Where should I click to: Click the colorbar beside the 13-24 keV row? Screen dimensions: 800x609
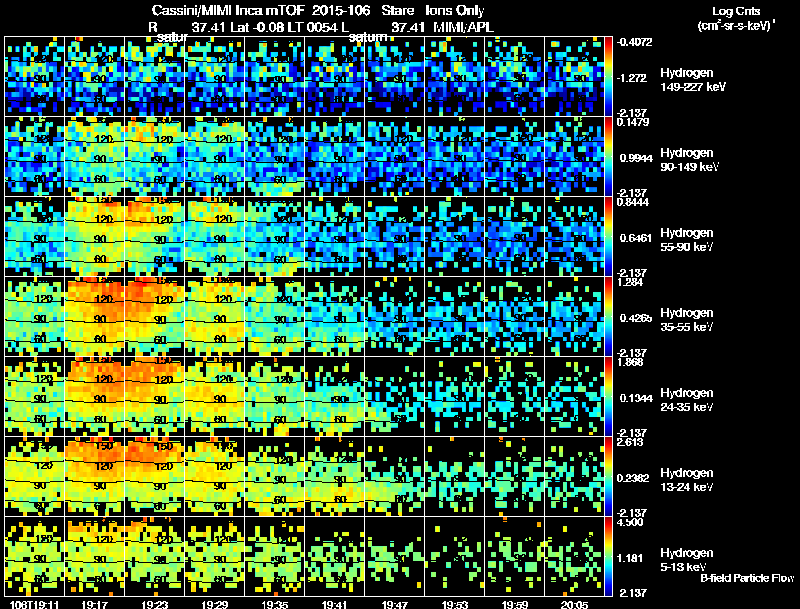tap(608, 477)
